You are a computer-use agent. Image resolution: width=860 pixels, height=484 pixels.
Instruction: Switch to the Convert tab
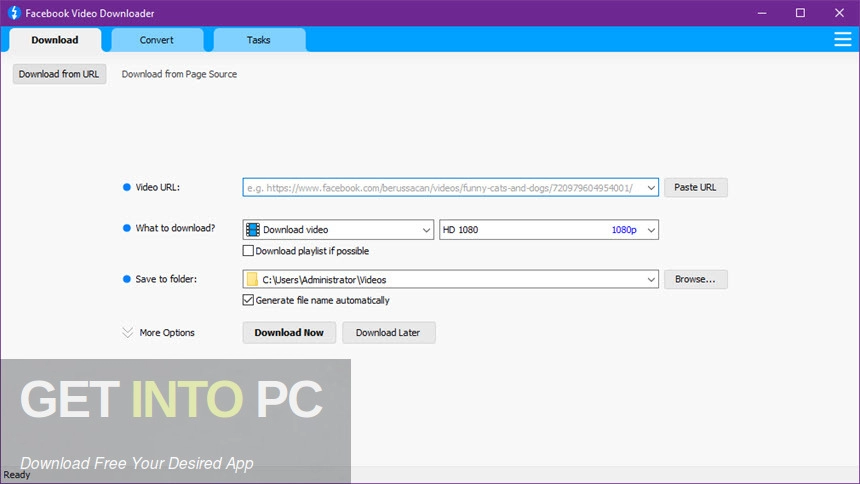156,40
